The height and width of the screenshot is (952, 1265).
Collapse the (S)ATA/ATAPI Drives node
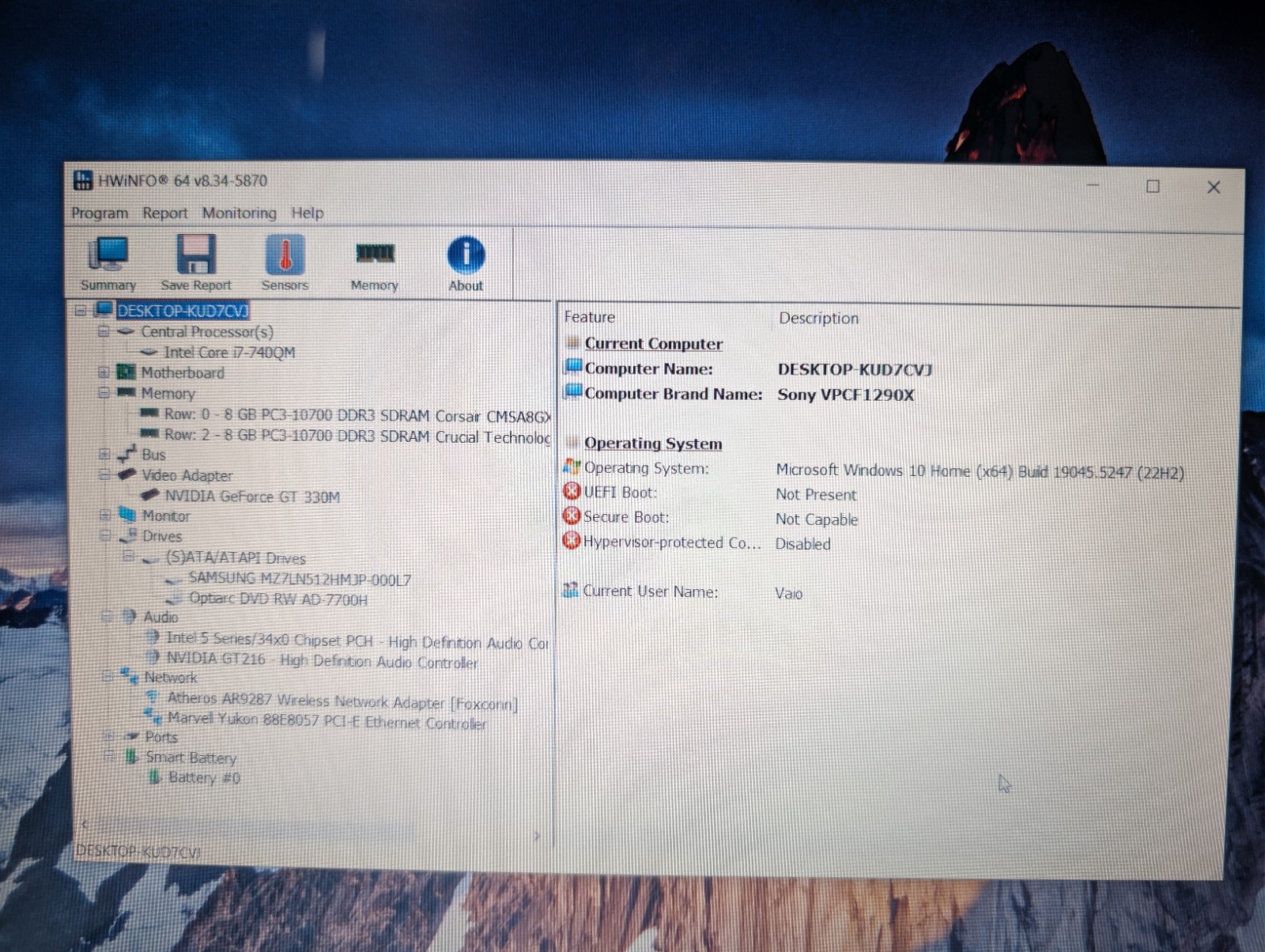(128, 557)
